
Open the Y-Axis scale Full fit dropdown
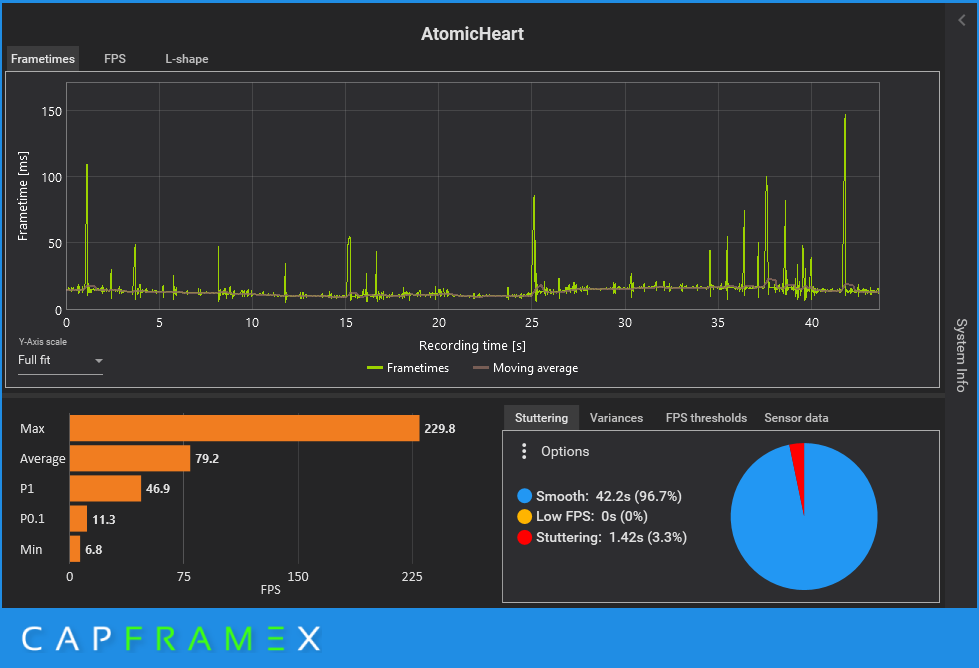[60, 360]
